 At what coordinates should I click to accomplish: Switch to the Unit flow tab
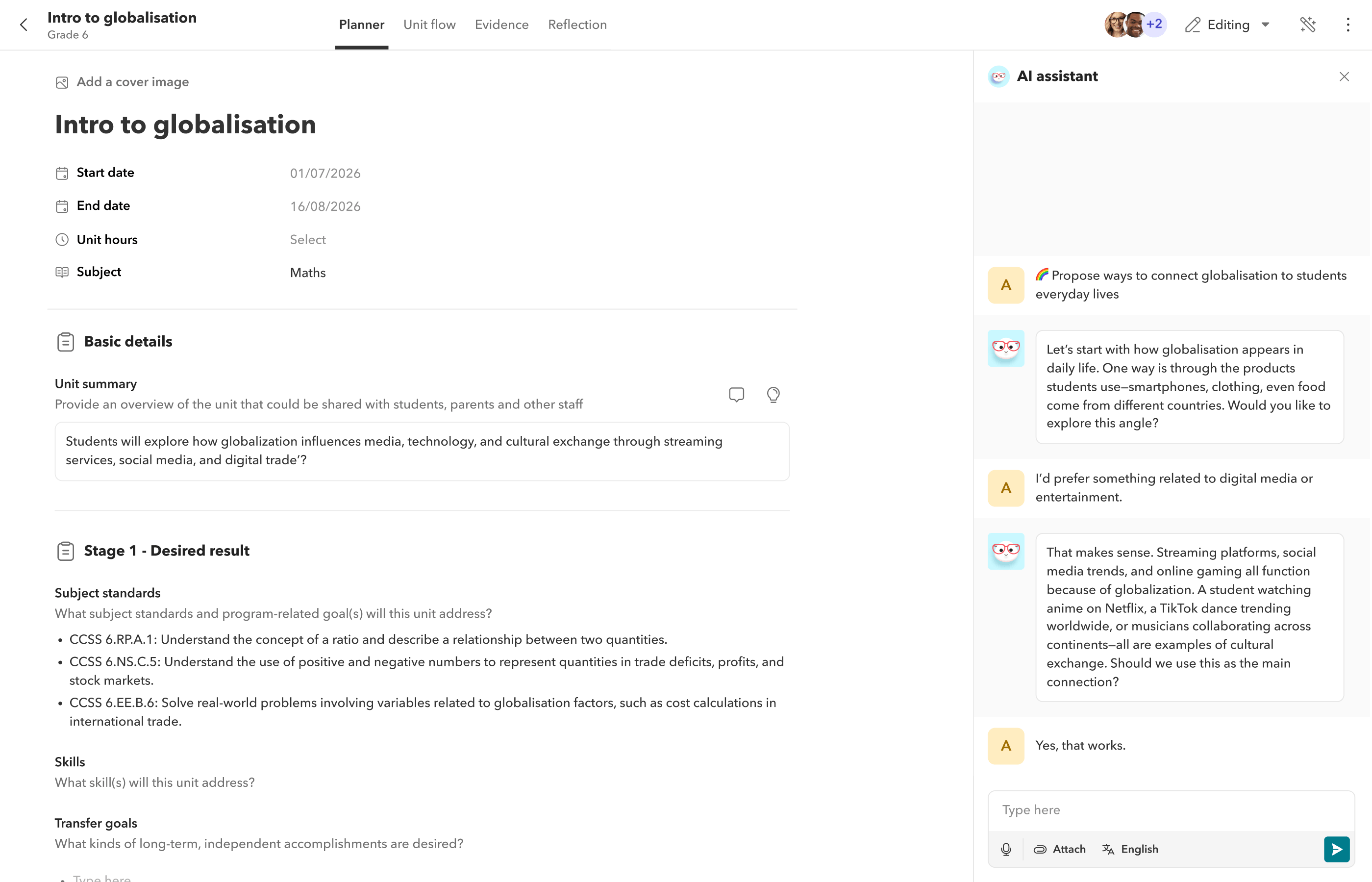pos(429,25)
